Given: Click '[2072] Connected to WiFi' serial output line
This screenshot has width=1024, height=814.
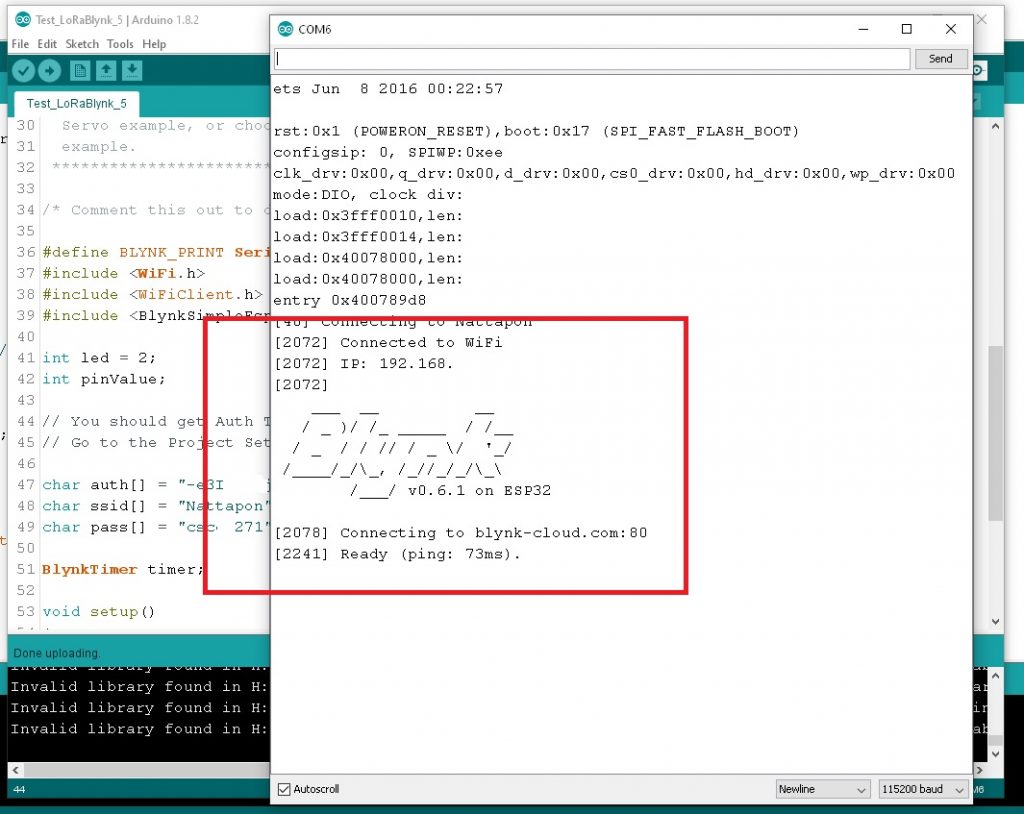Looking at the screenshot, I should coord(389,342).
